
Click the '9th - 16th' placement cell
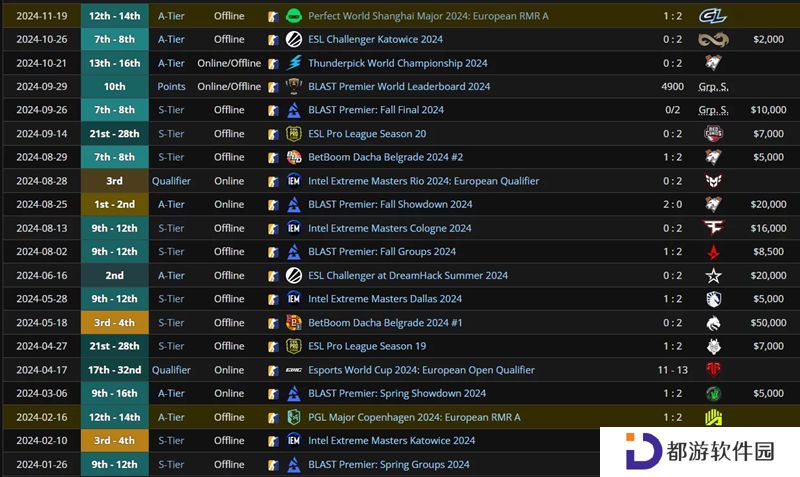114,393
